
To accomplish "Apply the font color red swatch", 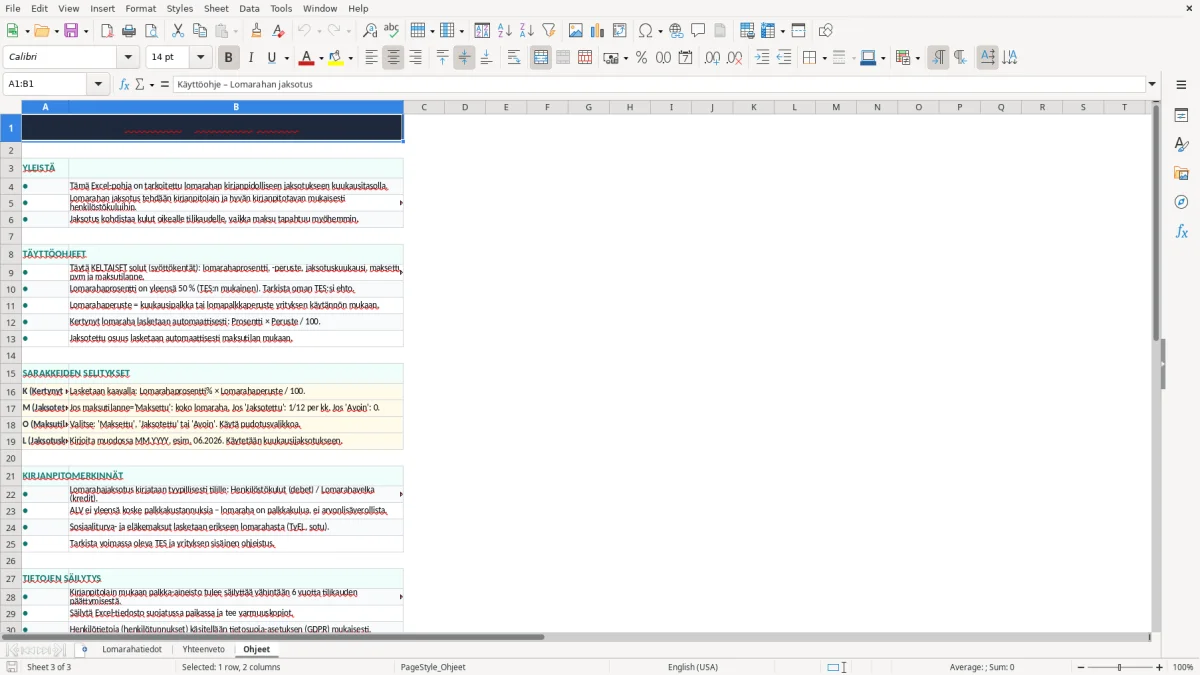I will [x=305, y=58].
